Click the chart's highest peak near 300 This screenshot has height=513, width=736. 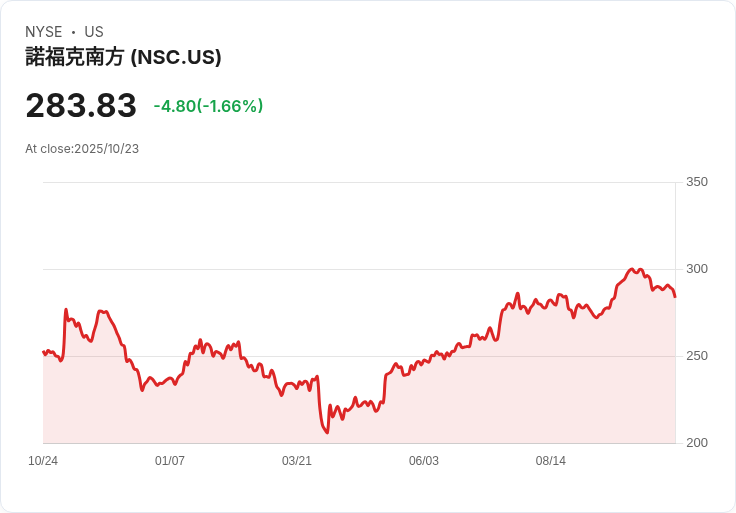coord(632,269)
